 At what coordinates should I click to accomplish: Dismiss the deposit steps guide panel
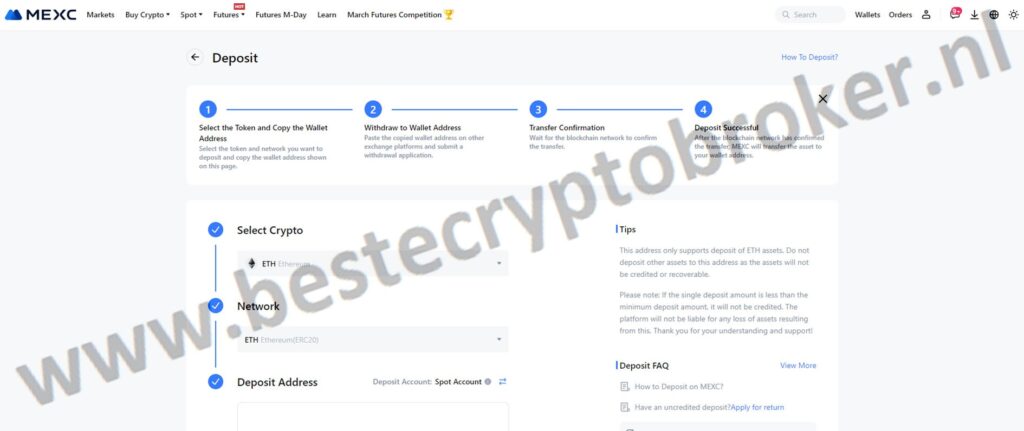coord(823,99)
